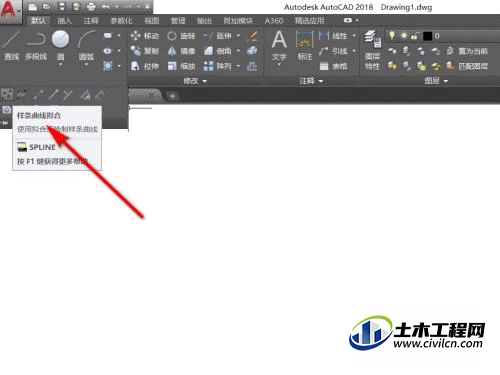
Task: Select the 多段线 (Polyline) tool
Action: [36, 46]
